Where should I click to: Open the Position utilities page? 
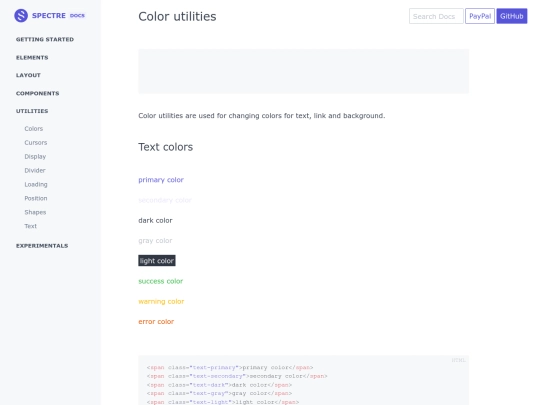click(x=36, y=198)
